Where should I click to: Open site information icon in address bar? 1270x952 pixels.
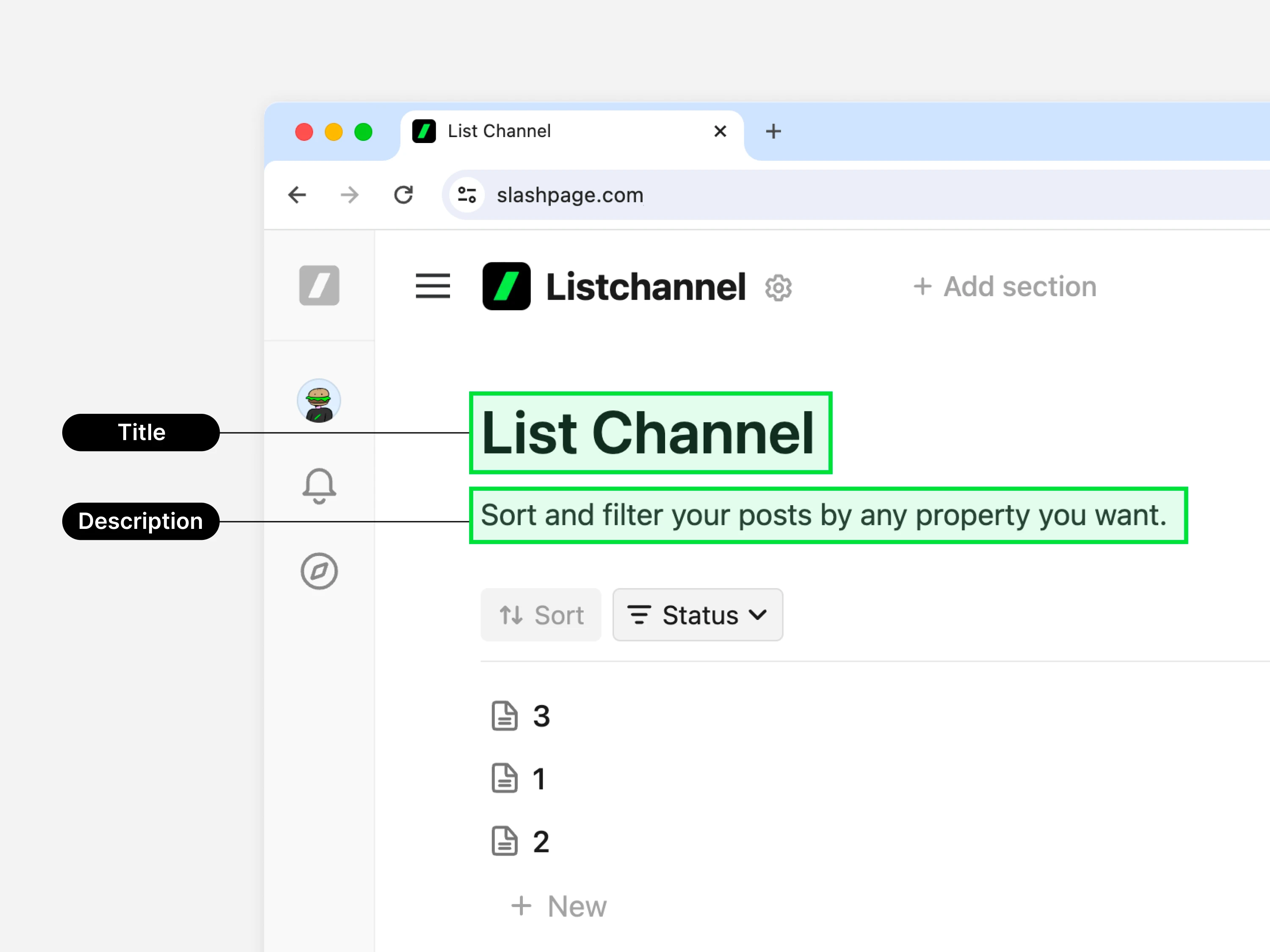[x=467, y=195]
